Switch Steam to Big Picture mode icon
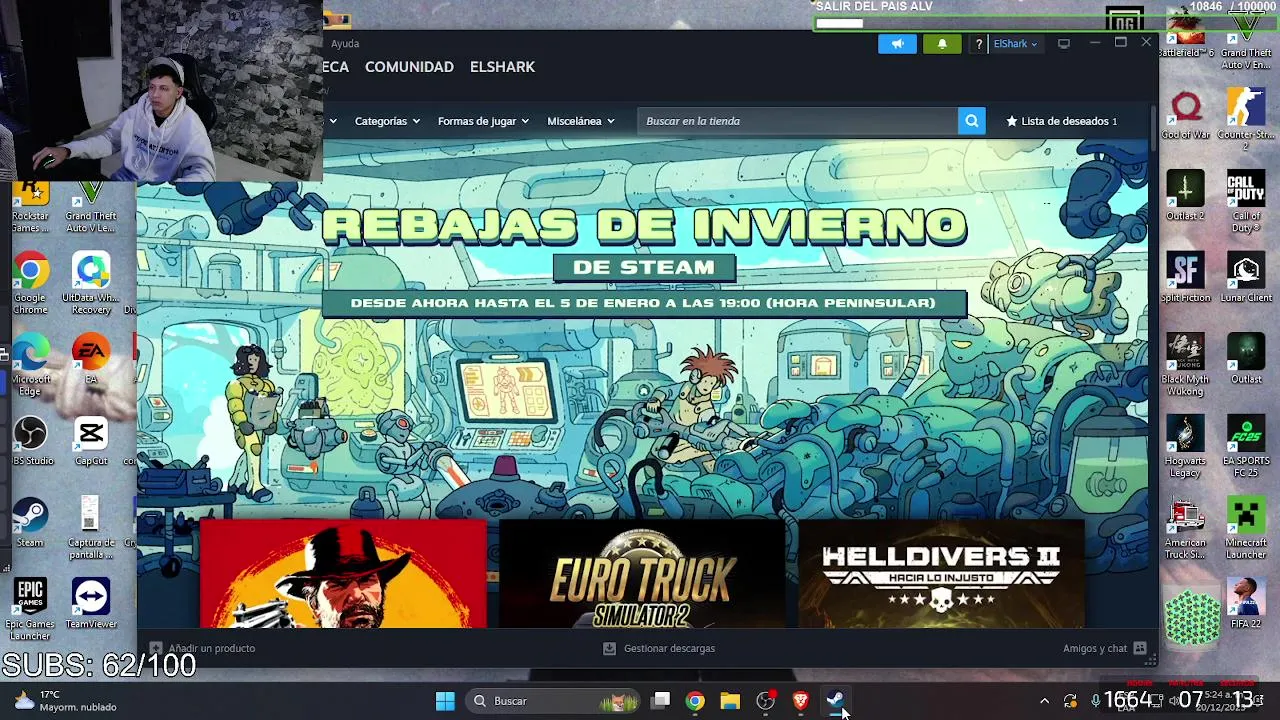 [x=1064, y=44]
